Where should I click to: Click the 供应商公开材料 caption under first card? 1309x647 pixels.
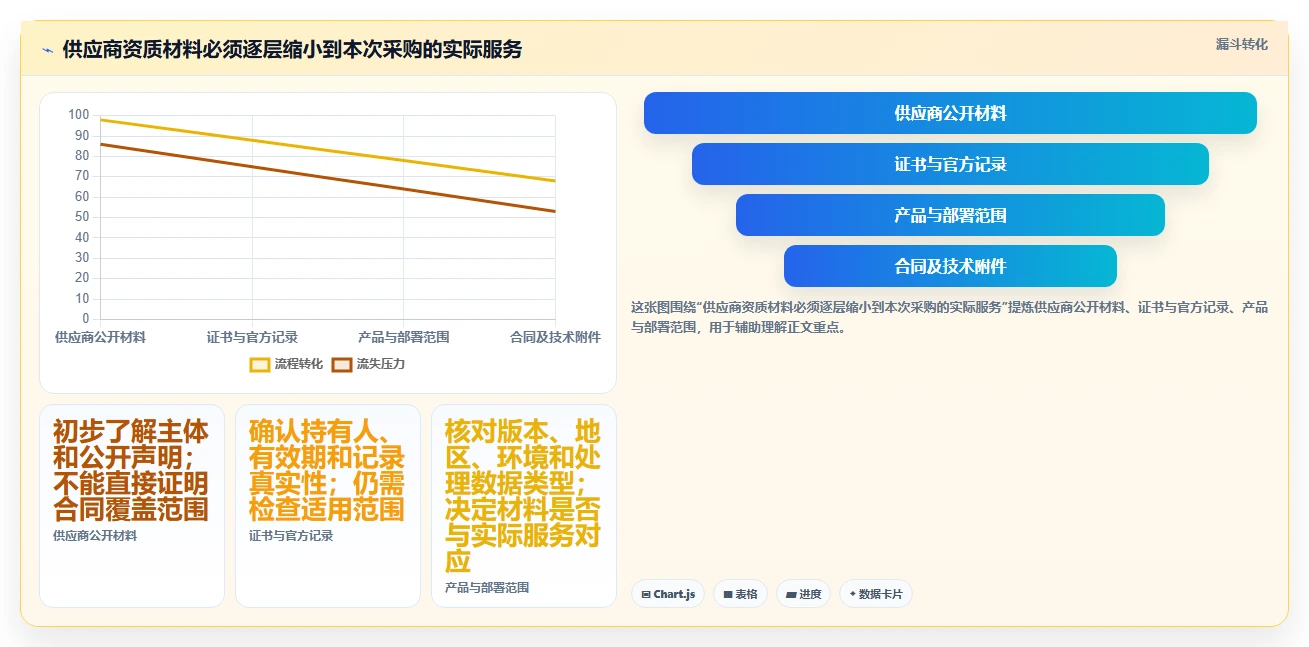coord(95,536)
